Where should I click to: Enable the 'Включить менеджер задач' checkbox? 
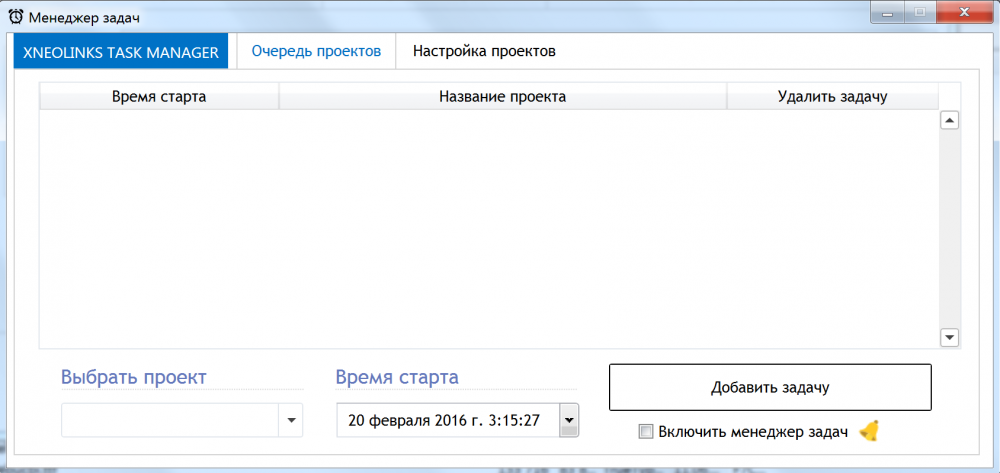(646, 432)
